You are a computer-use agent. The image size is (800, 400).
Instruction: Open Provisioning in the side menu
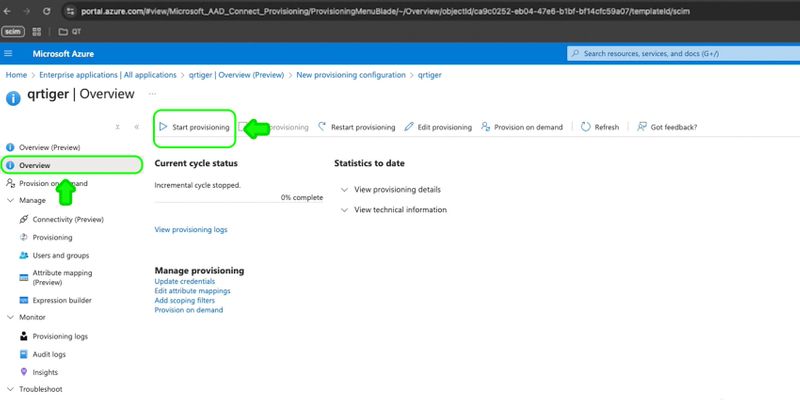pyautogui.click(x=52, y=237)
